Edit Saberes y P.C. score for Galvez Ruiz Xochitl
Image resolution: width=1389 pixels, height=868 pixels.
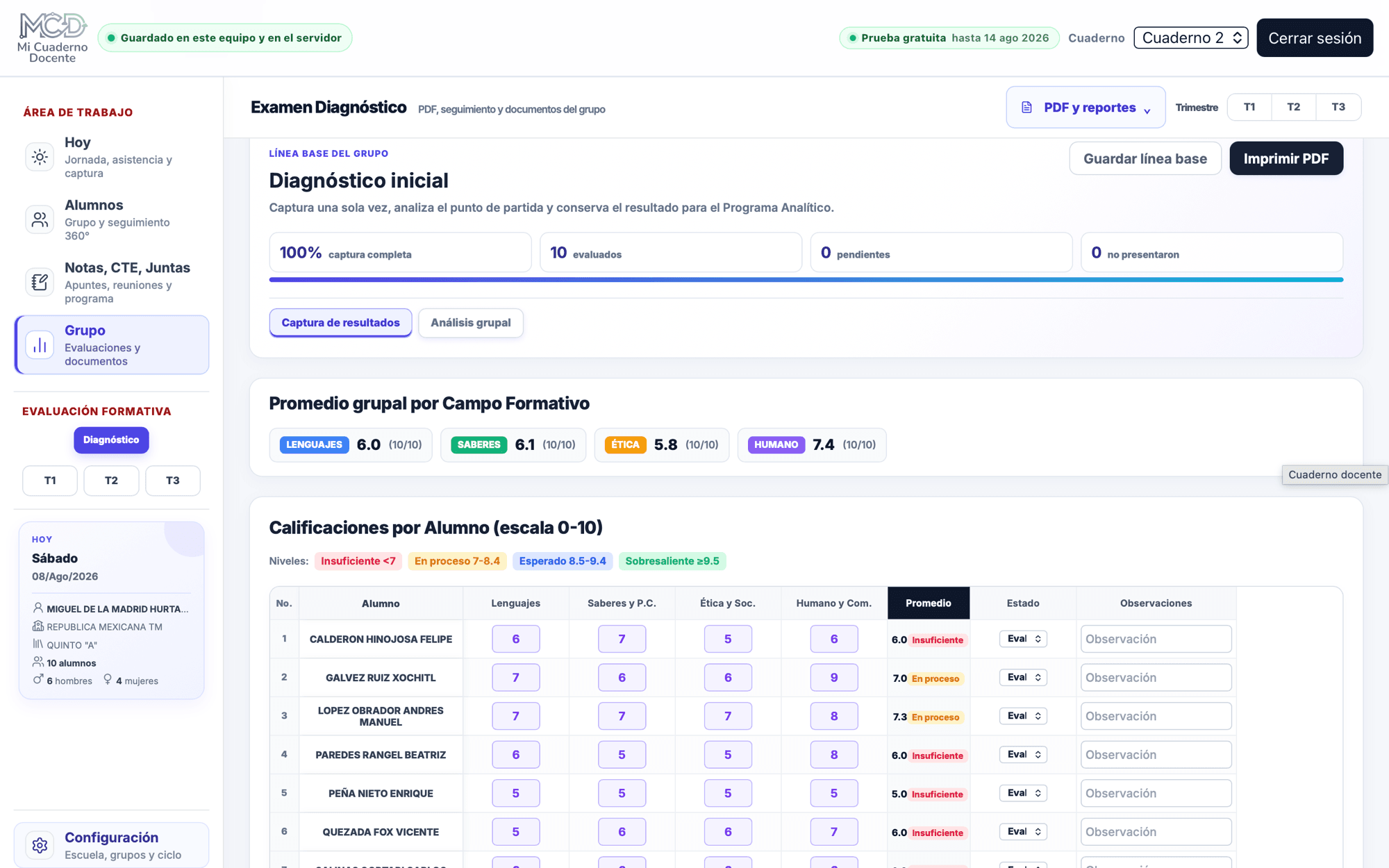[x=622, y=678]
